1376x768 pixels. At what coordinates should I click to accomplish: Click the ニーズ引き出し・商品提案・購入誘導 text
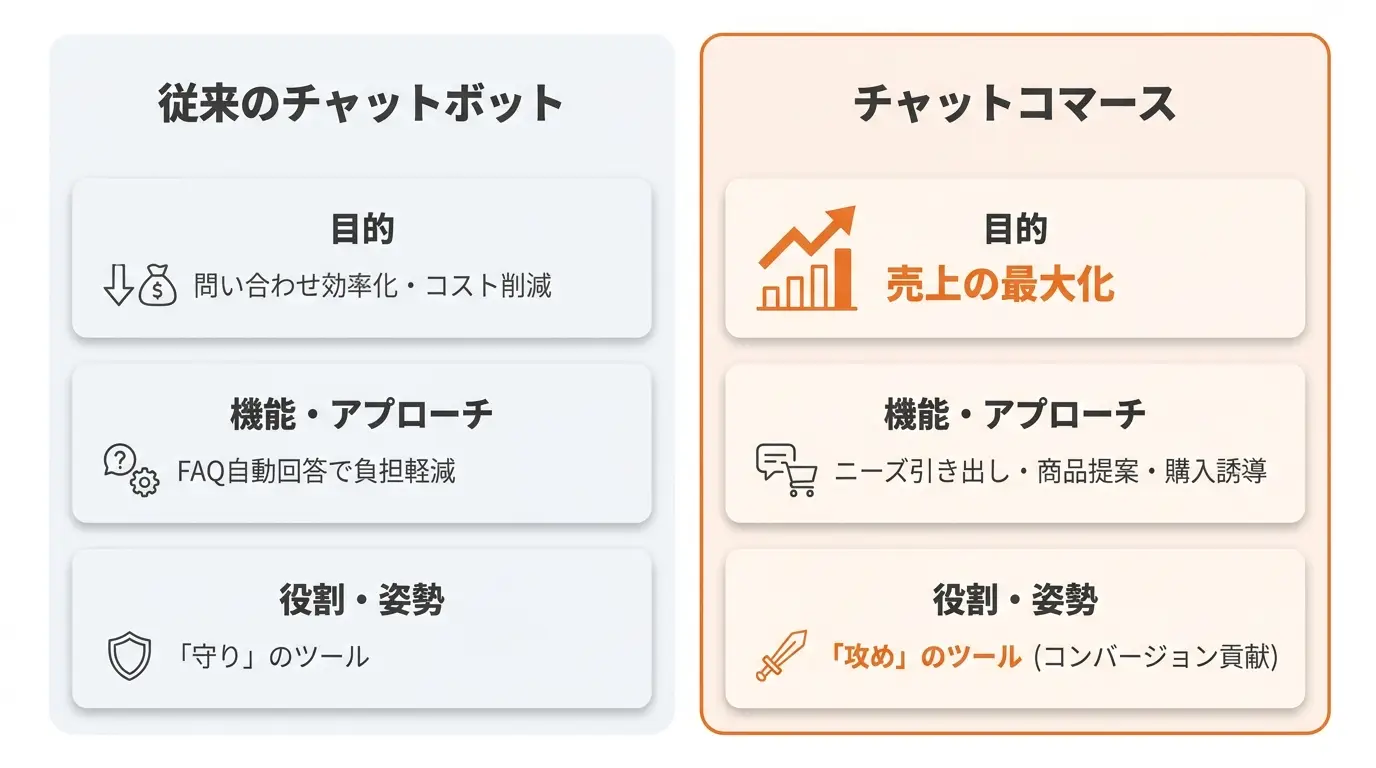(1050, 471)
